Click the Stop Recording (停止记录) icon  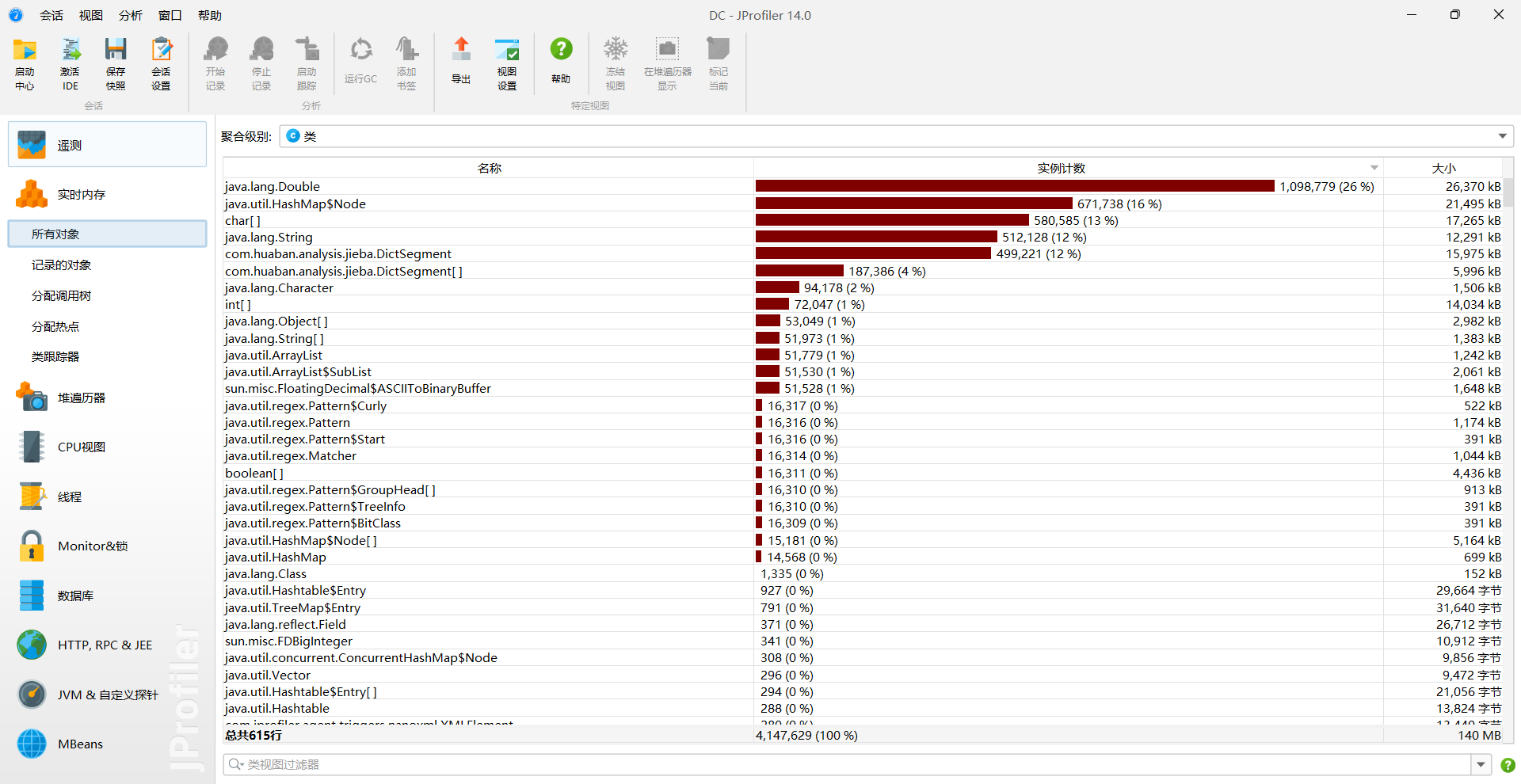(x=261, y=63)
